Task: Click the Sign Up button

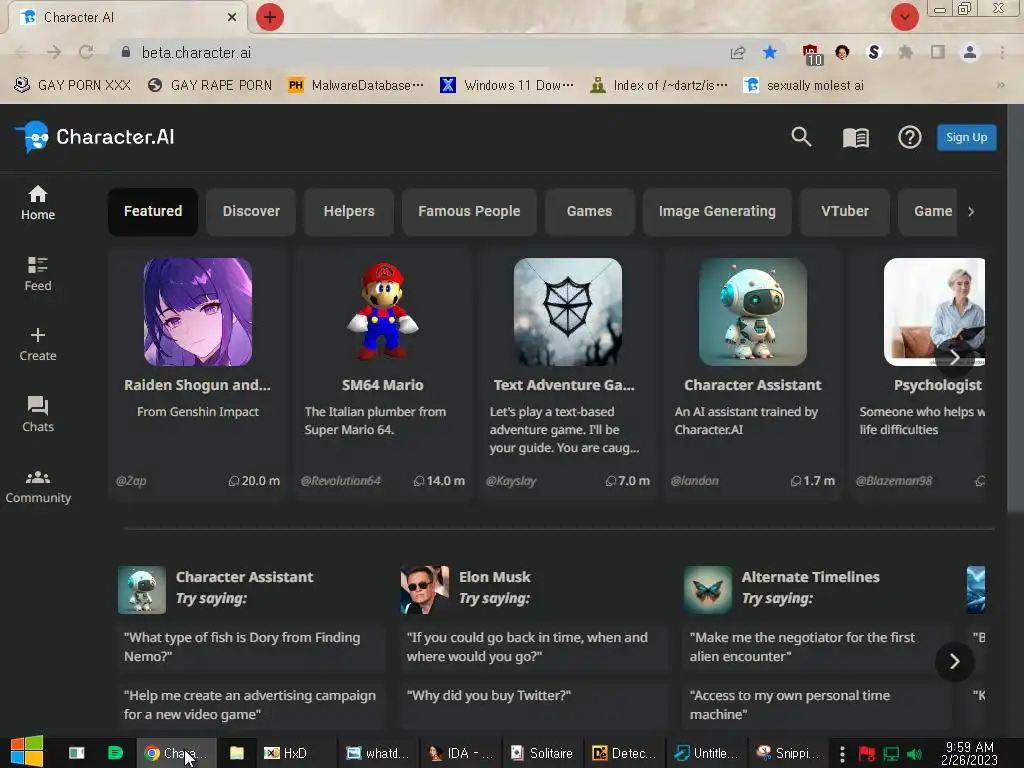Action: click(967, 137)
